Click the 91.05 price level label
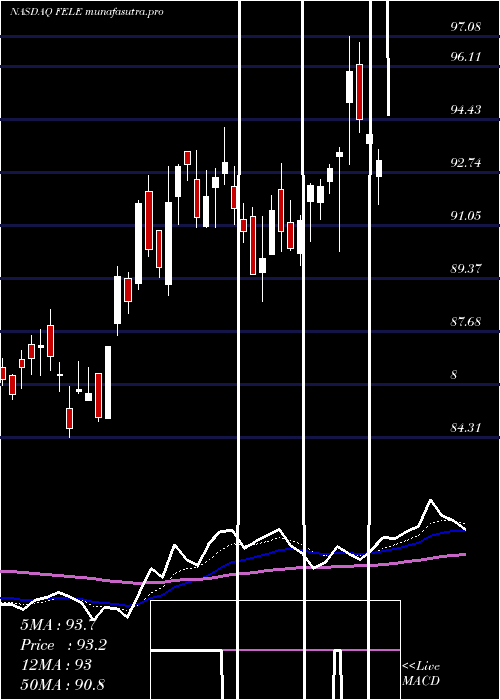This screenshot has height=700, width=500. (x=466, y=216)
